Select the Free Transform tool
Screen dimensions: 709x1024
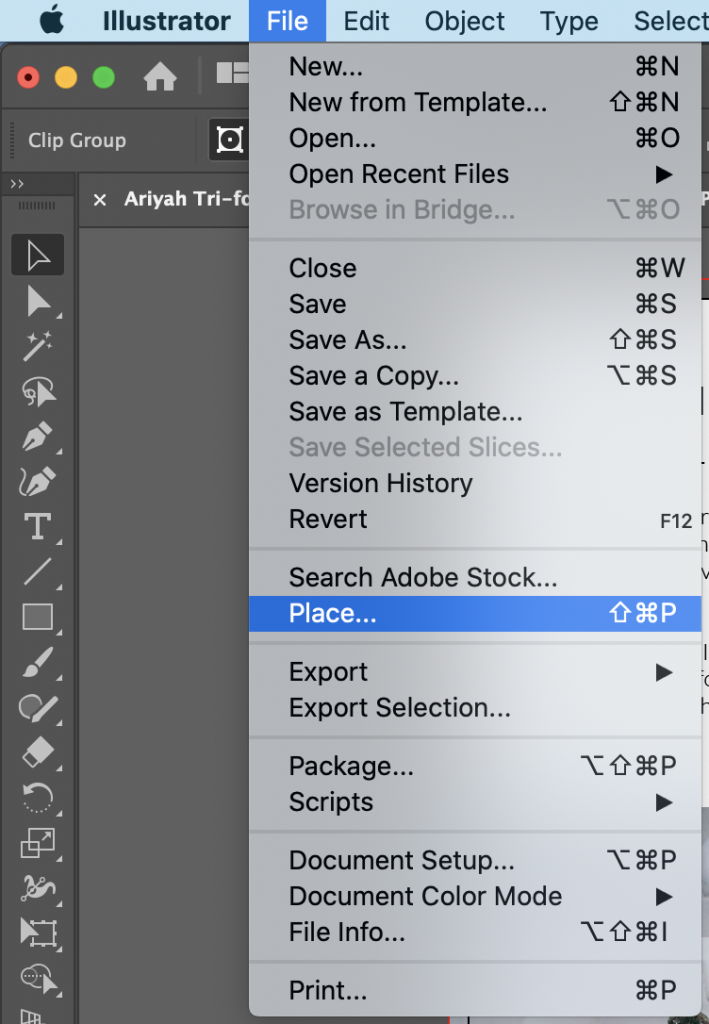[38, 933]
